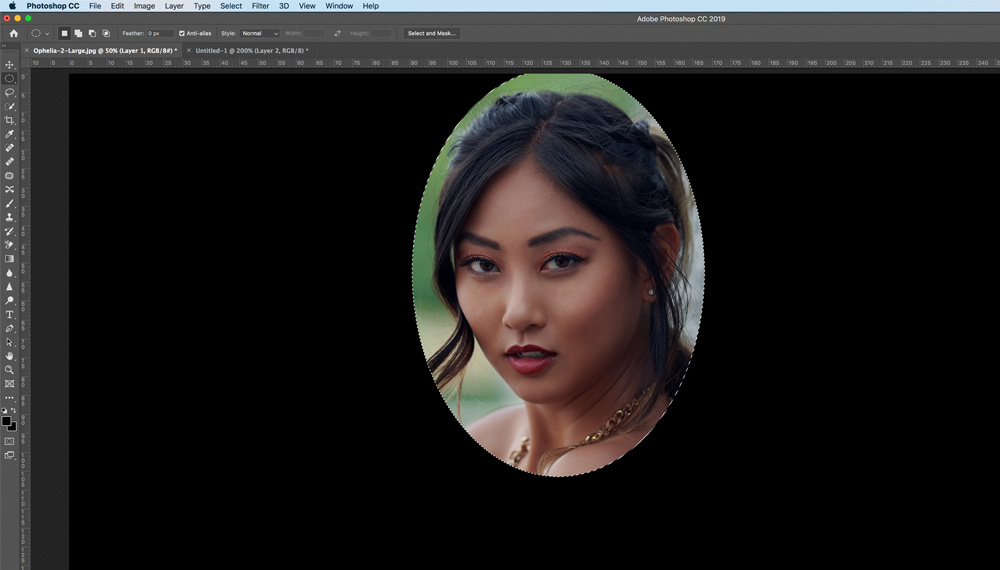
Task: Choose Subtract from selection mode
Action: tap(92, 33)
